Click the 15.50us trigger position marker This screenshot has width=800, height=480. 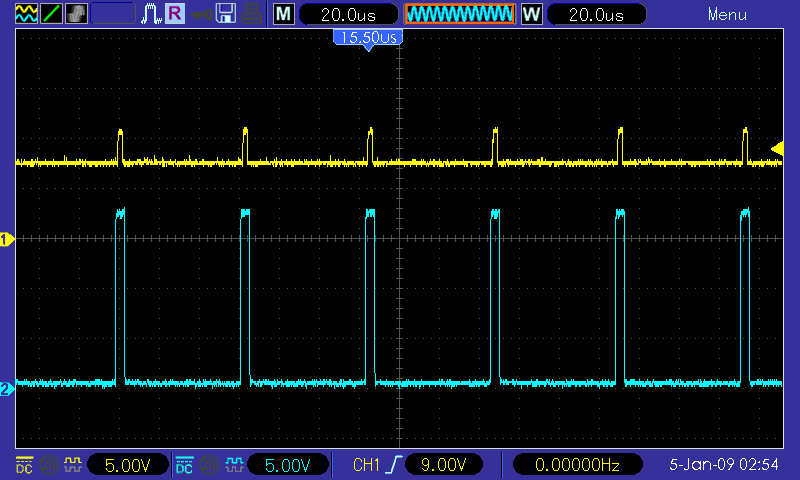[368, 39]
